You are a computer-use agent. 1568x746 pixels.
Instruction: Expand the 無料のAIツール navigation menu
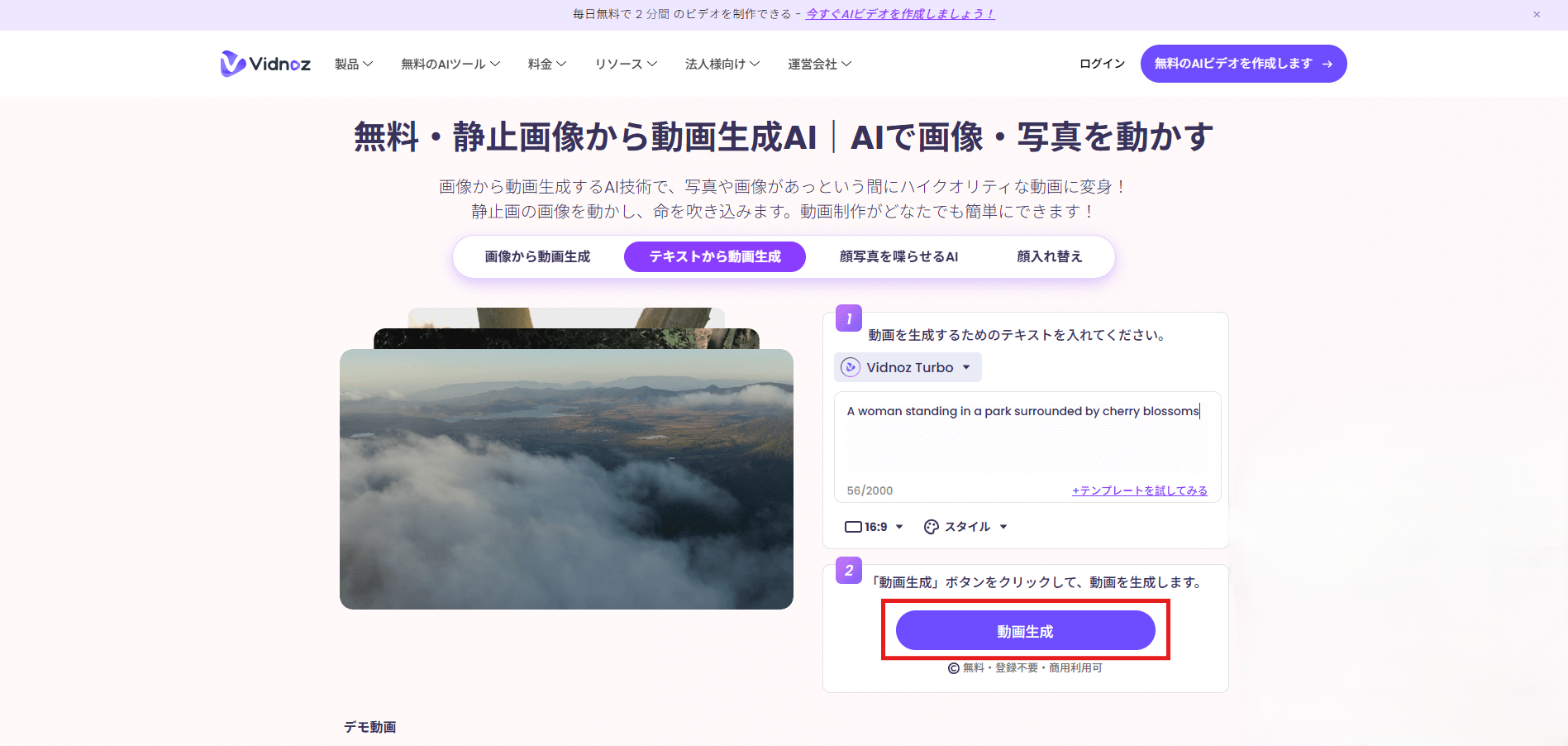450,63
